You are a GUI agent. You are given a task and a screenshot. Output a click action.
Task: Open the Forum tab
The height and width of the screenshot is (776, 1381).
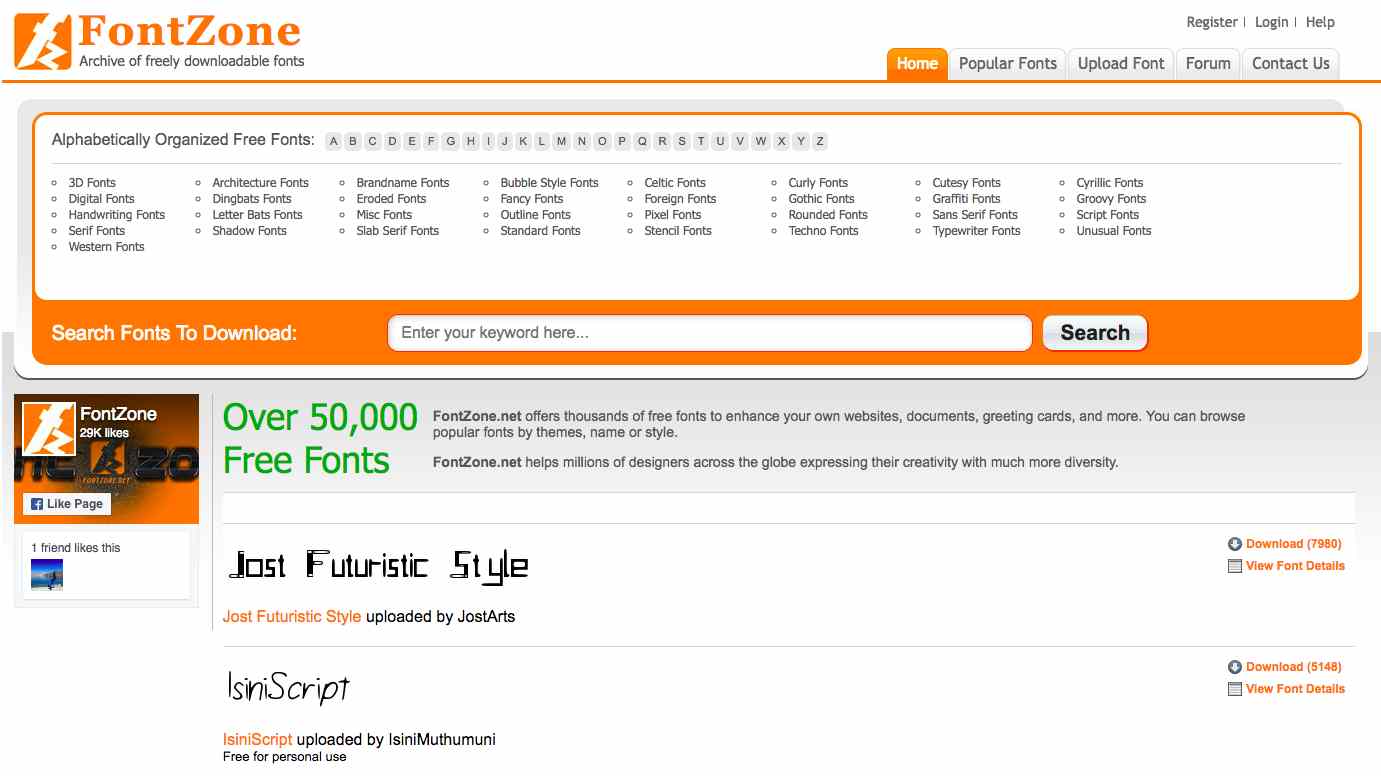(x=1207, y=63)
